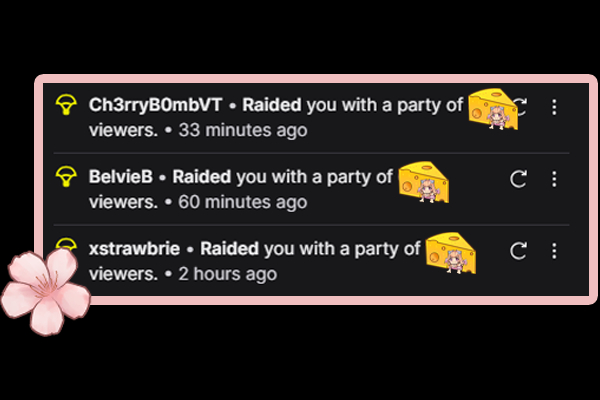Image resolution: width=600 pixels, height=400 pixels.
Task: Click the pink cherry blossom flower decoration
Action: [x=46, y=292]
